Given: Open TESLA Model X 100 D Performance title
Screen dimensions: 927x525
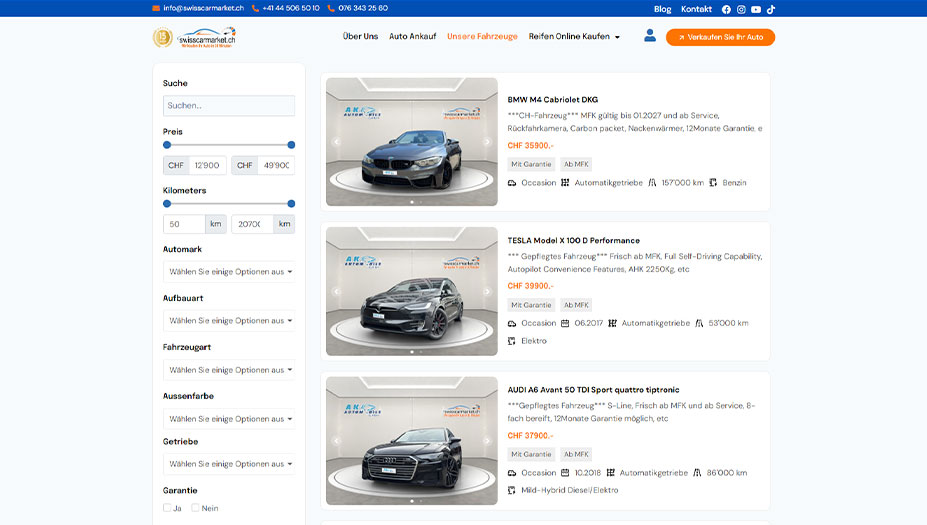Looking at the screenshot, I should coord(573,241).
